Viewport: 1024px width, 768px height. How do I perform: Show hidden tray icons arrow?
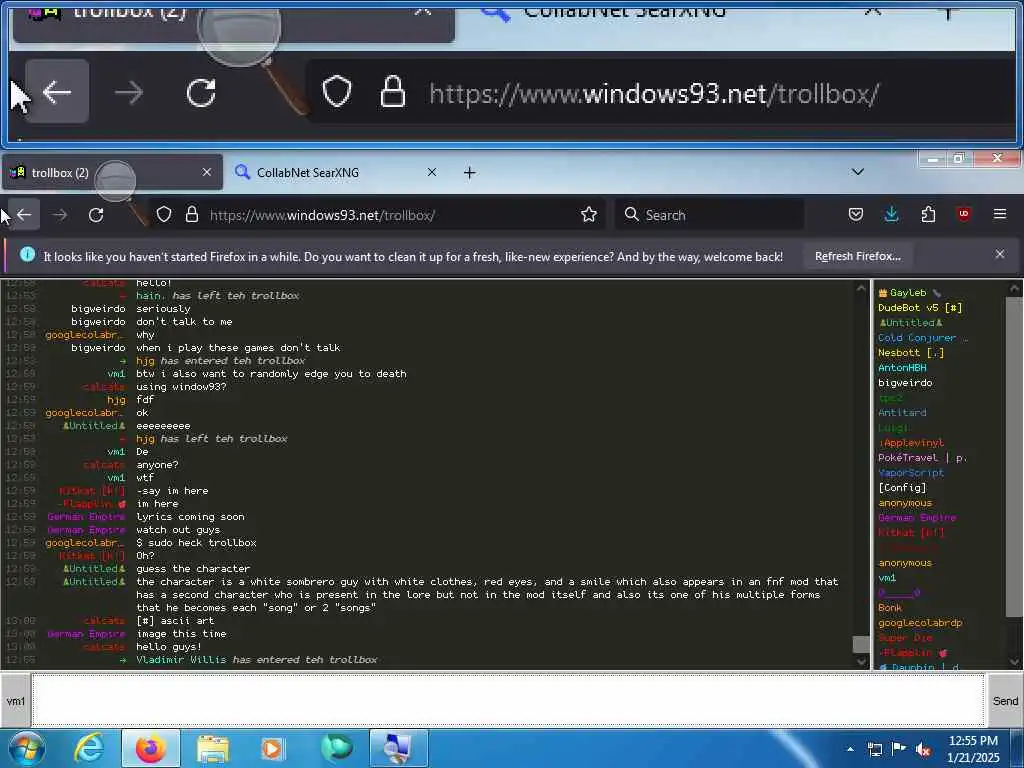coord(850,749)
